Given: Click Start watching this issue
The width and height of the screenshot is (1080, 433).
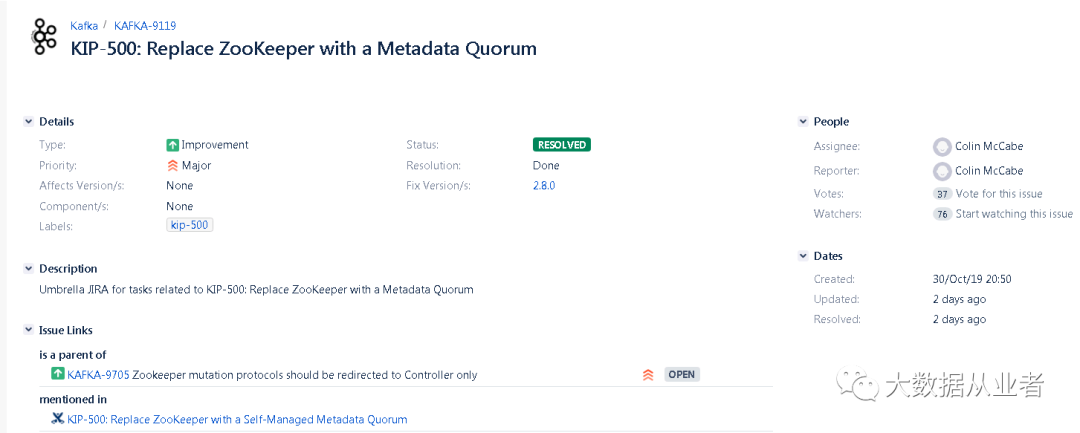Looking at the screenshot, I should (x=1014, y=214).
